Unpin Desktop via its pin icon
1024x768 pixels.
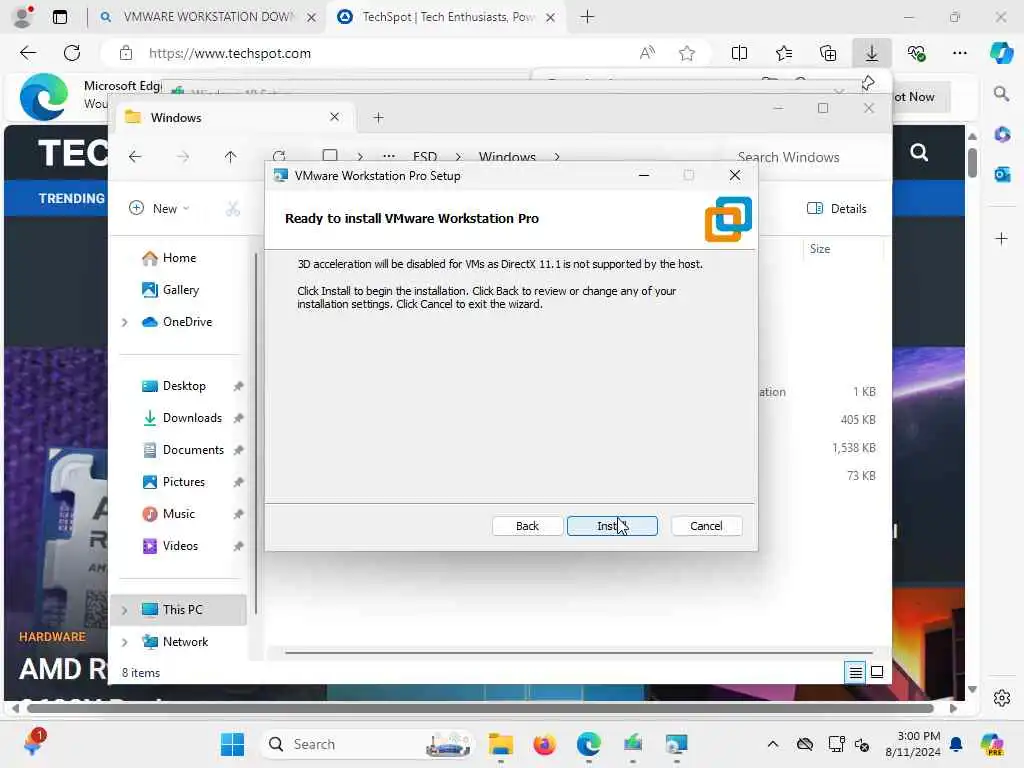238,387
